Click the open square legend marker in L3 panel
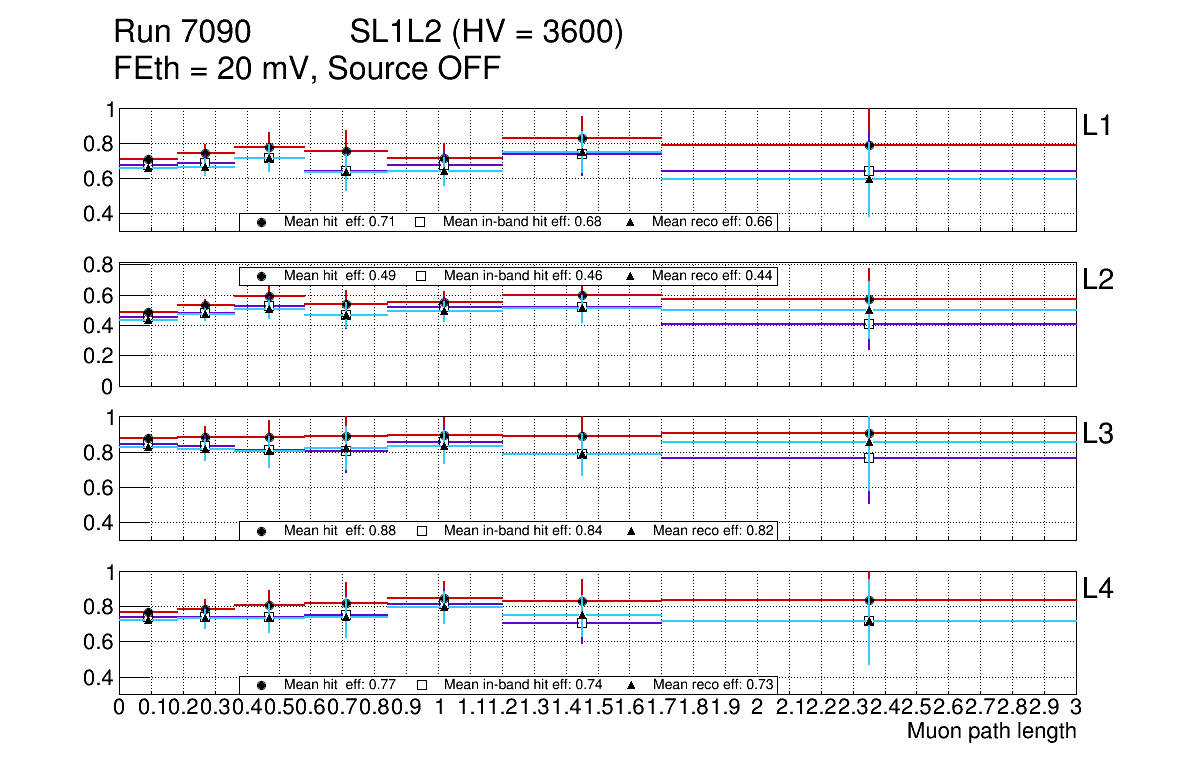1196x772 pixels. [422, 531]
